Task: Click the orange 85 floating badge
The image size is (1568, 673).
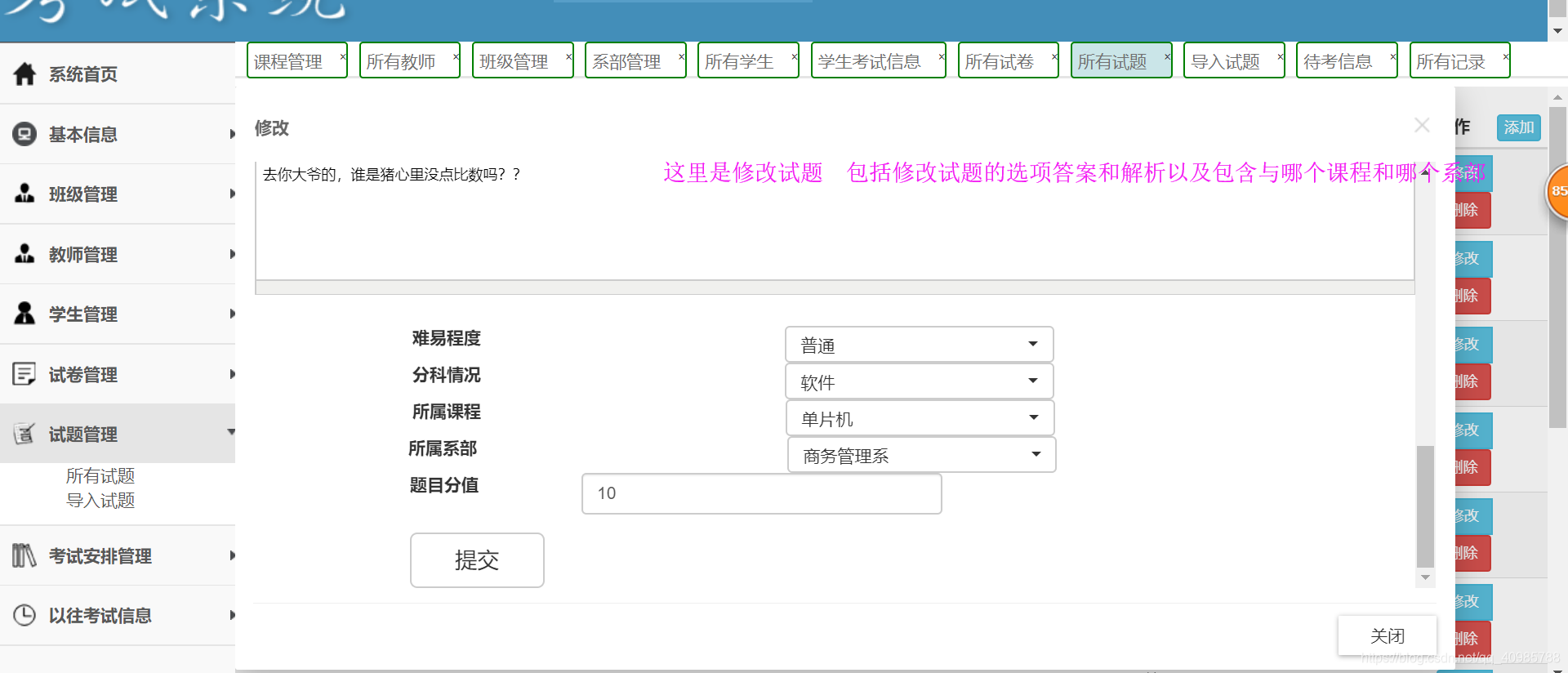Action: (1557, 191)
